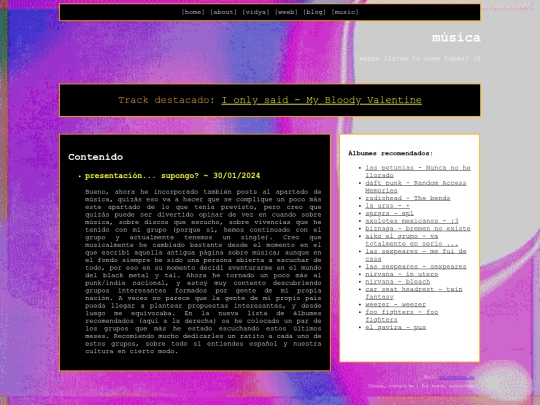Open the las sexpeares - sexpeares album
540x405 pixels.
[x=416, y=267]
